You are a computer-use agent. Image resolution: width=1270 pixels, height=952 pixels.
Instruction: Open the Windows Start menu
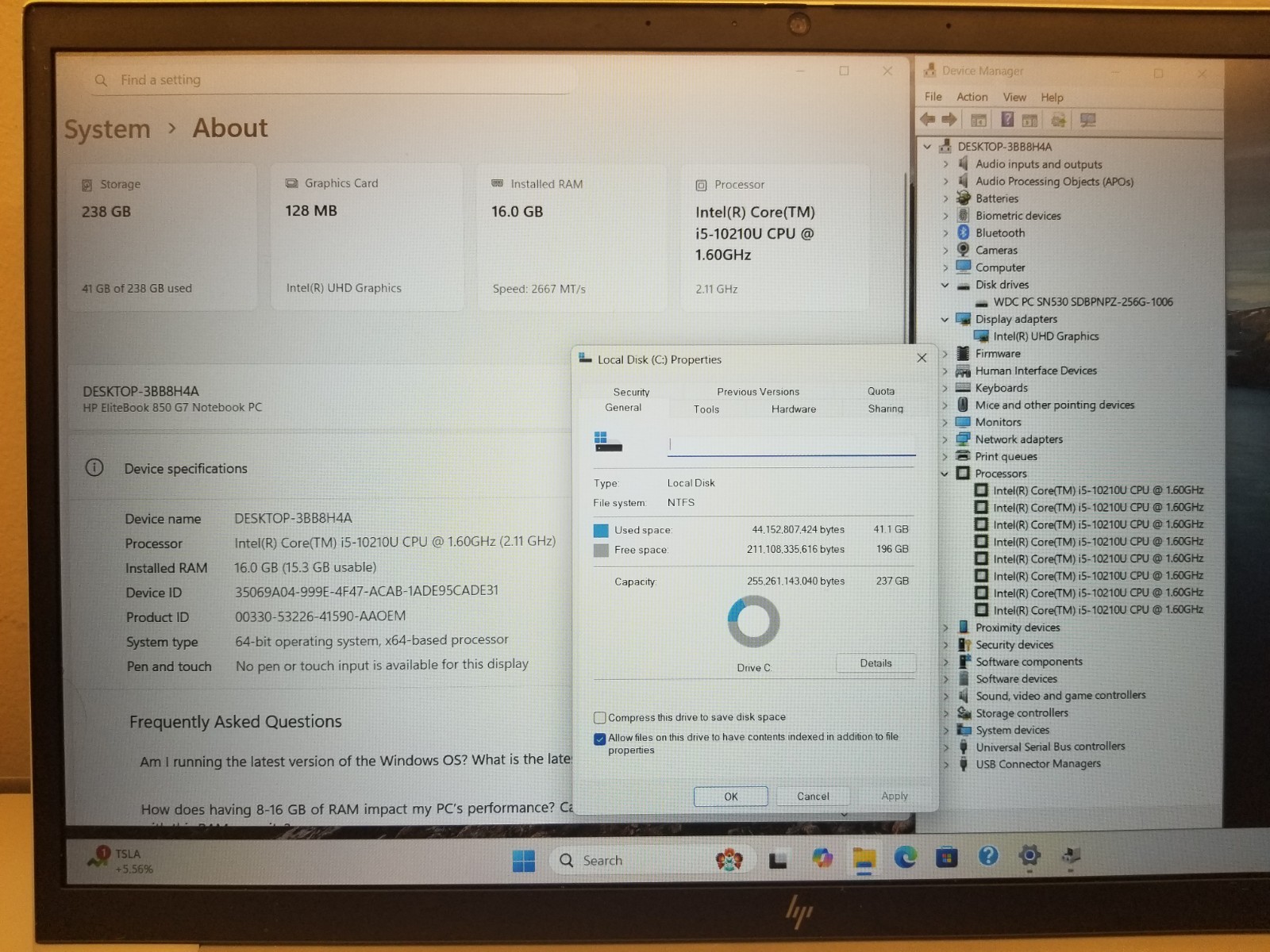coord(524,861)
